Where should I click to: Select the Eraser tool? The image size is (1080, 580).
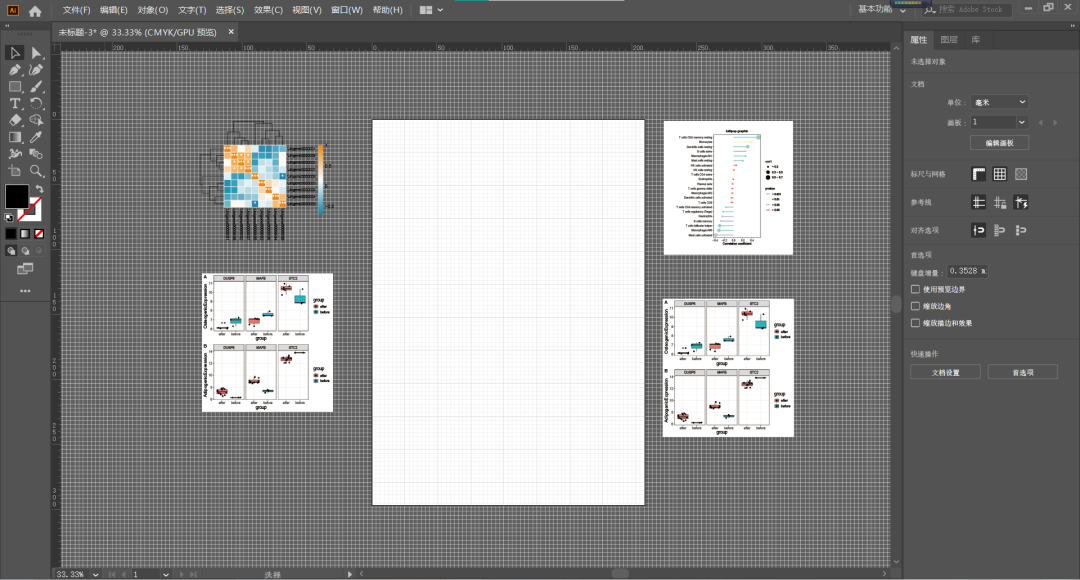tap(14, 120)
